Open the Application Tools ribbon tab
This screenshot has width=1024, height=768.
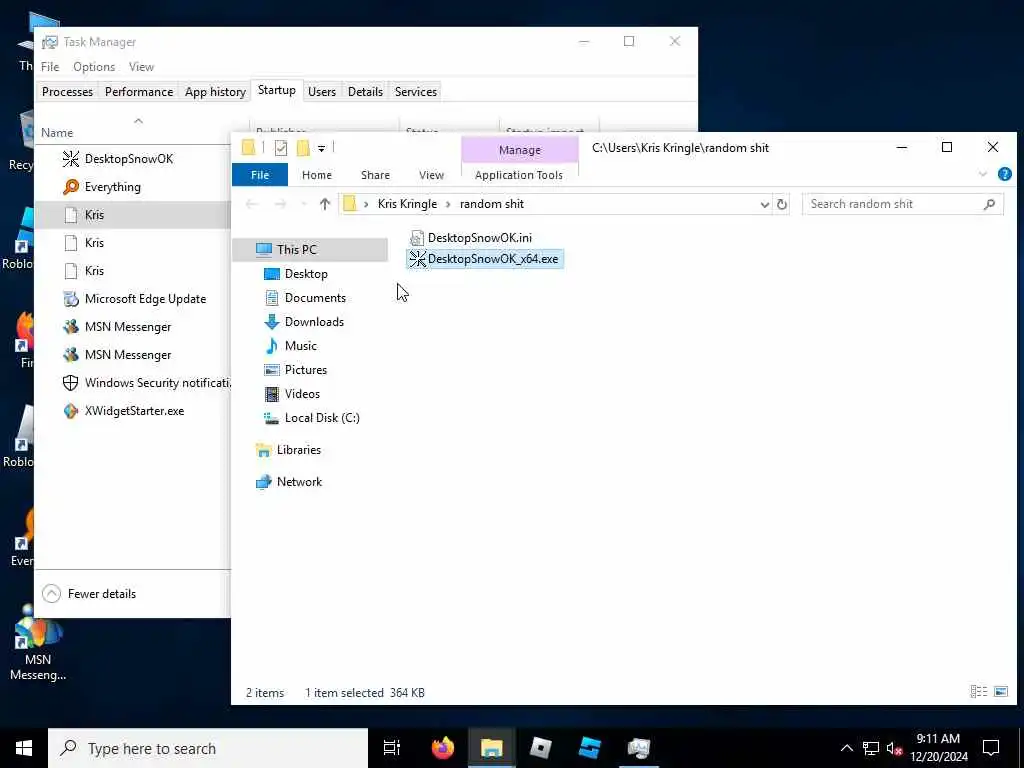coord(519,175)
